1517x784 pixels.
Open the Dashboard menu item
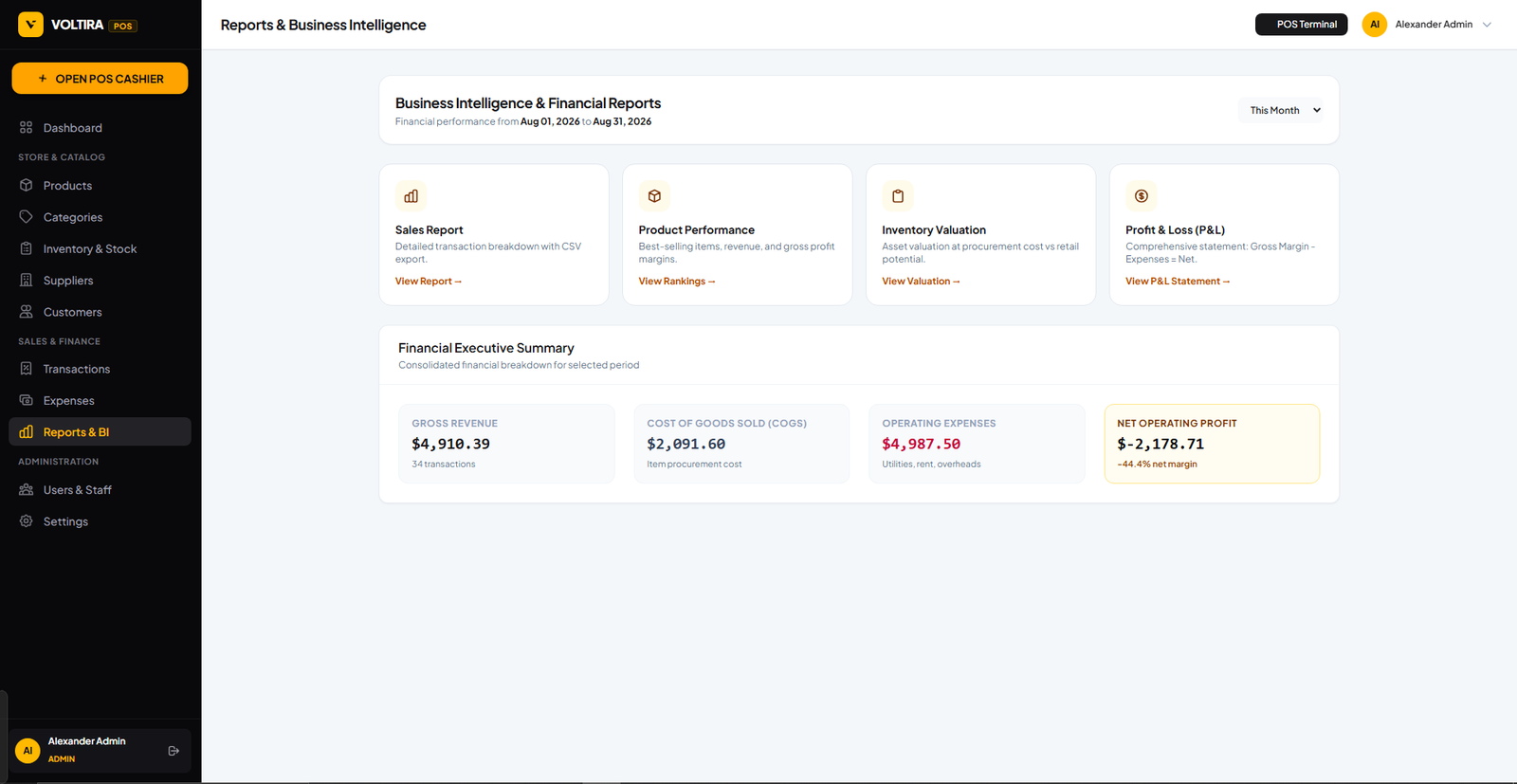coord(100,128)
